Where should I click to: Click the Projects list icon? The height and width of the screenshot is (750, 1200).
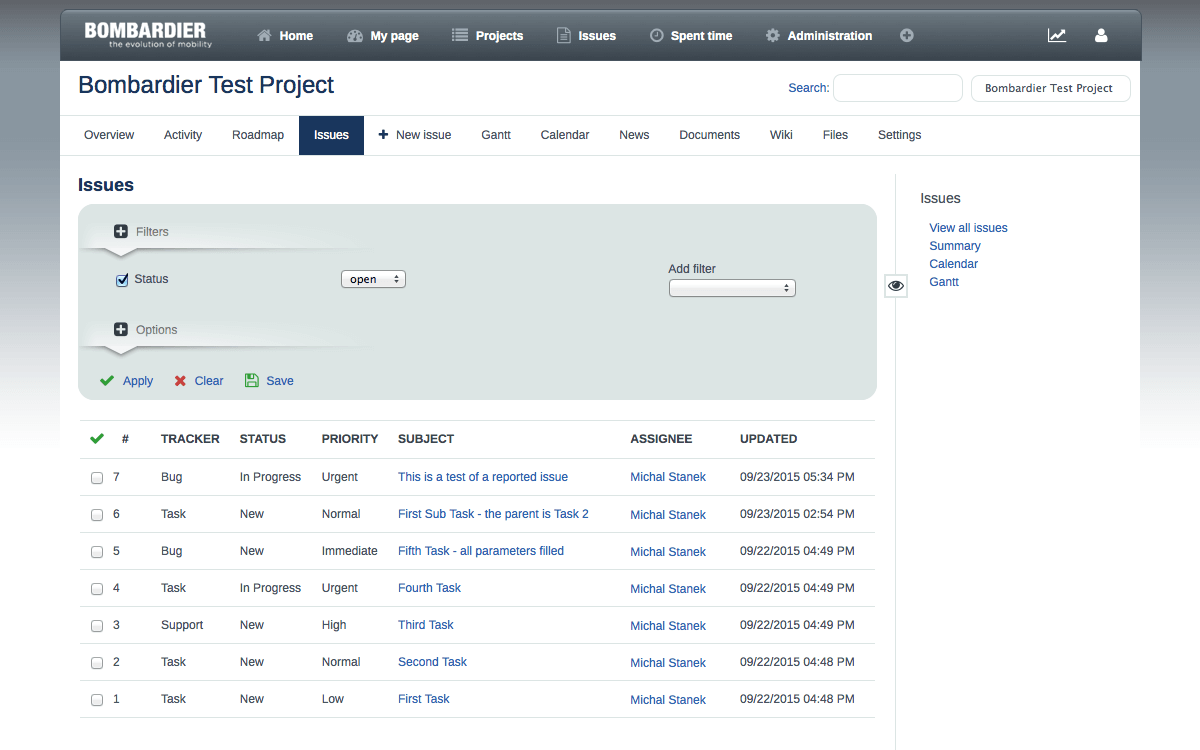[x=460, y=35]
